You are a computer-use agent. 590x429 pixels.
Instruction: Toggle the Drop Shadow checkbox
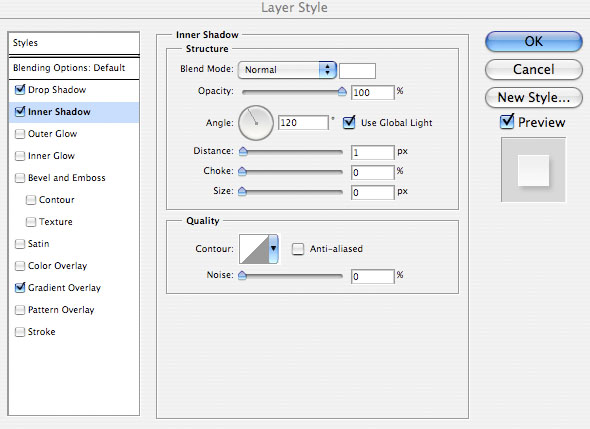[x=20, y=90]
